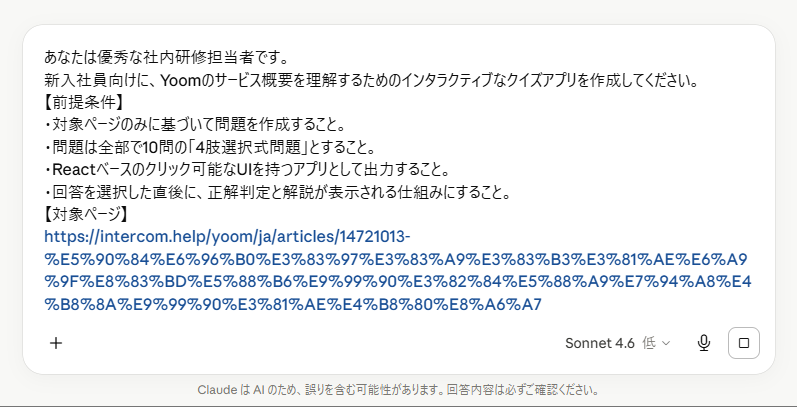The height and width of the screenshot is (407, 797).
Task: Open the intercom.help/yoom article link
Action: tap(227, 237)
